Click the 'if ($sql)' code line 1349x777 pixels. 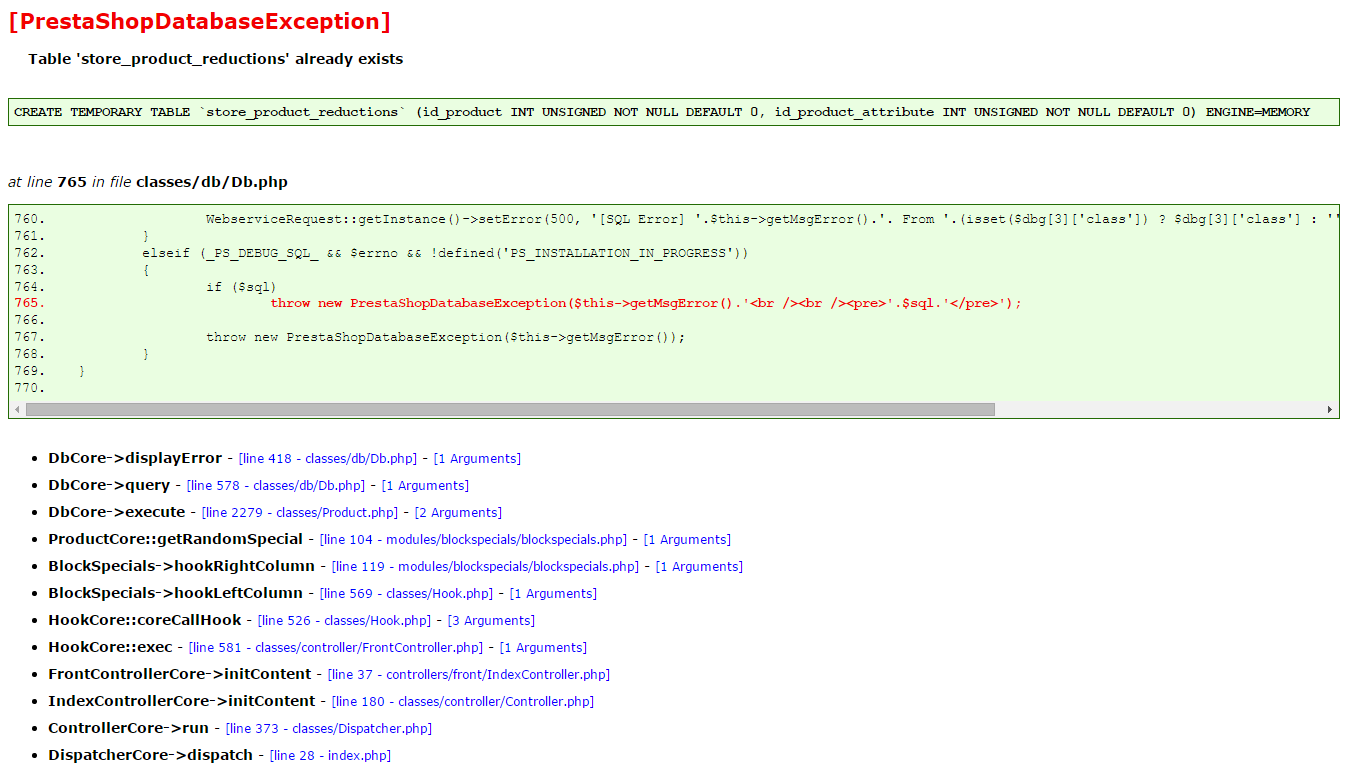(x=241, y=287)
